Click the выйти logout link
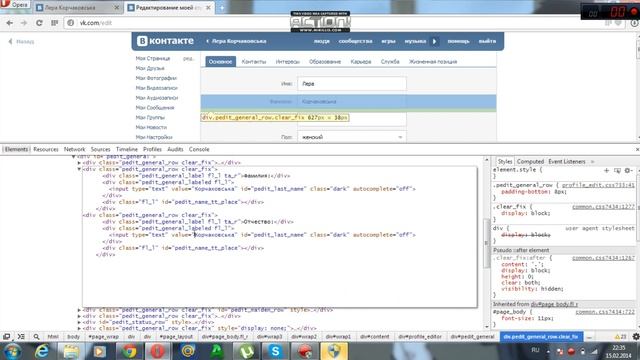The image size is (640, 360). click(487, 41)
